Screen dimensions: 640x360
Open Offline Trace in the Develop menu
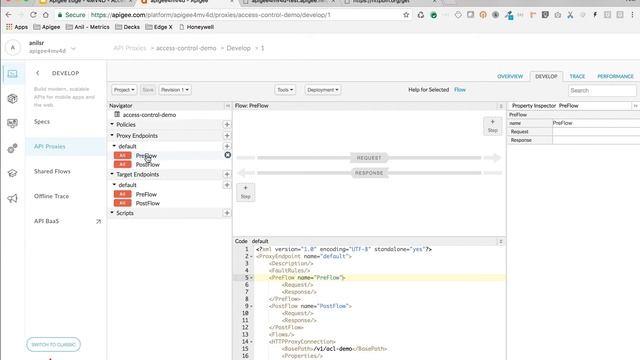pos(51,196)
